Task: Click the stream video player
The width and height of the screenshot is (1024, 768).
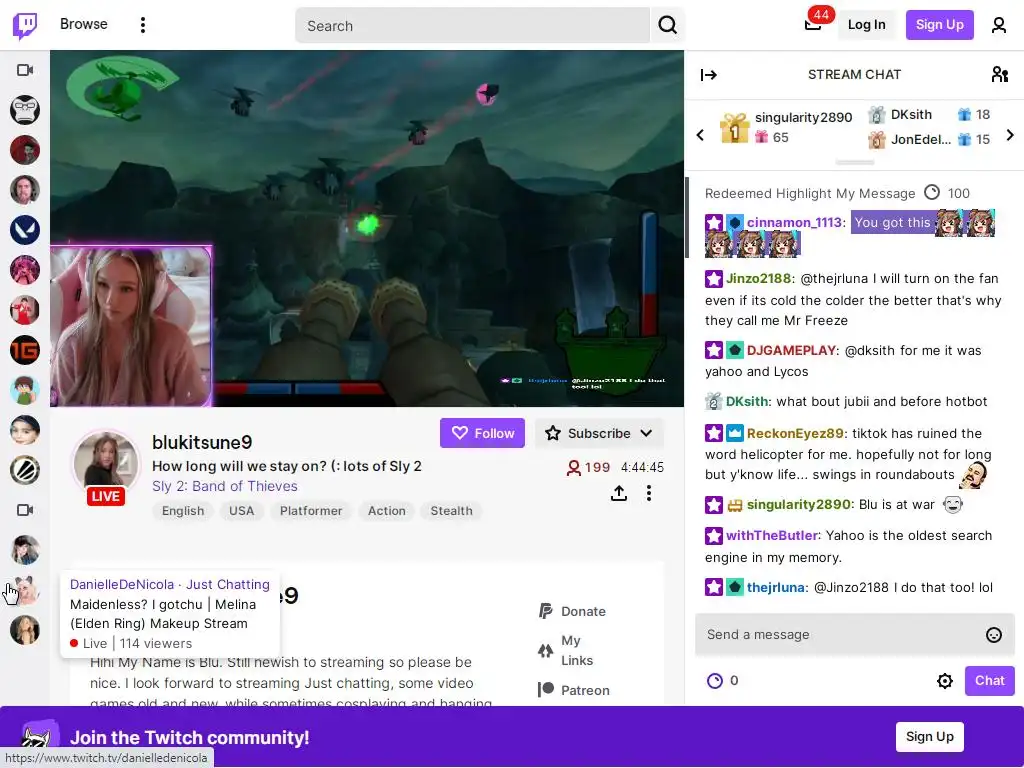Action: tap(367, 229)
